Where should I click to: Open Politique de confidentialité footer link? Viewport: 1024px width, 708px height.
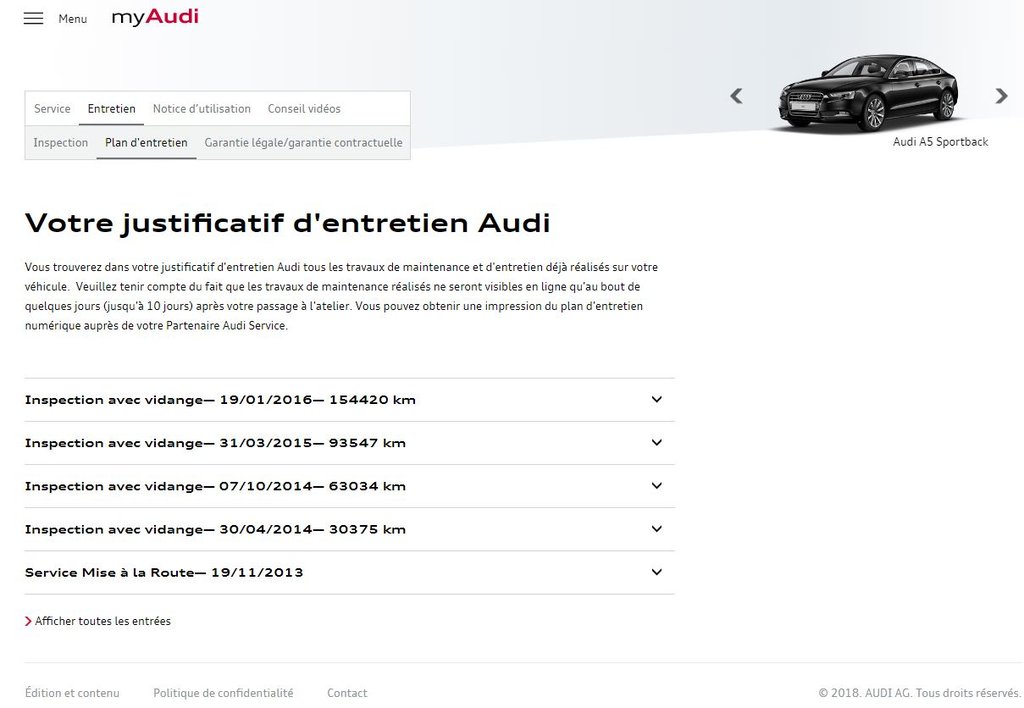[x=223, y=693]
